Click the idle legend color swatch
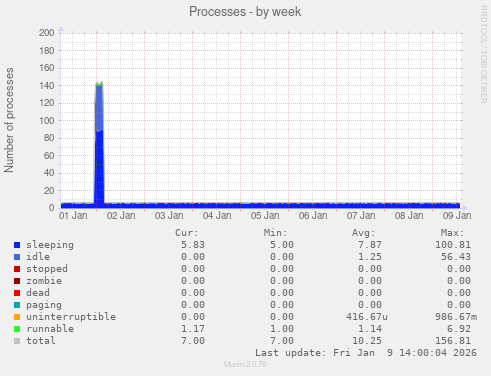 17,257
